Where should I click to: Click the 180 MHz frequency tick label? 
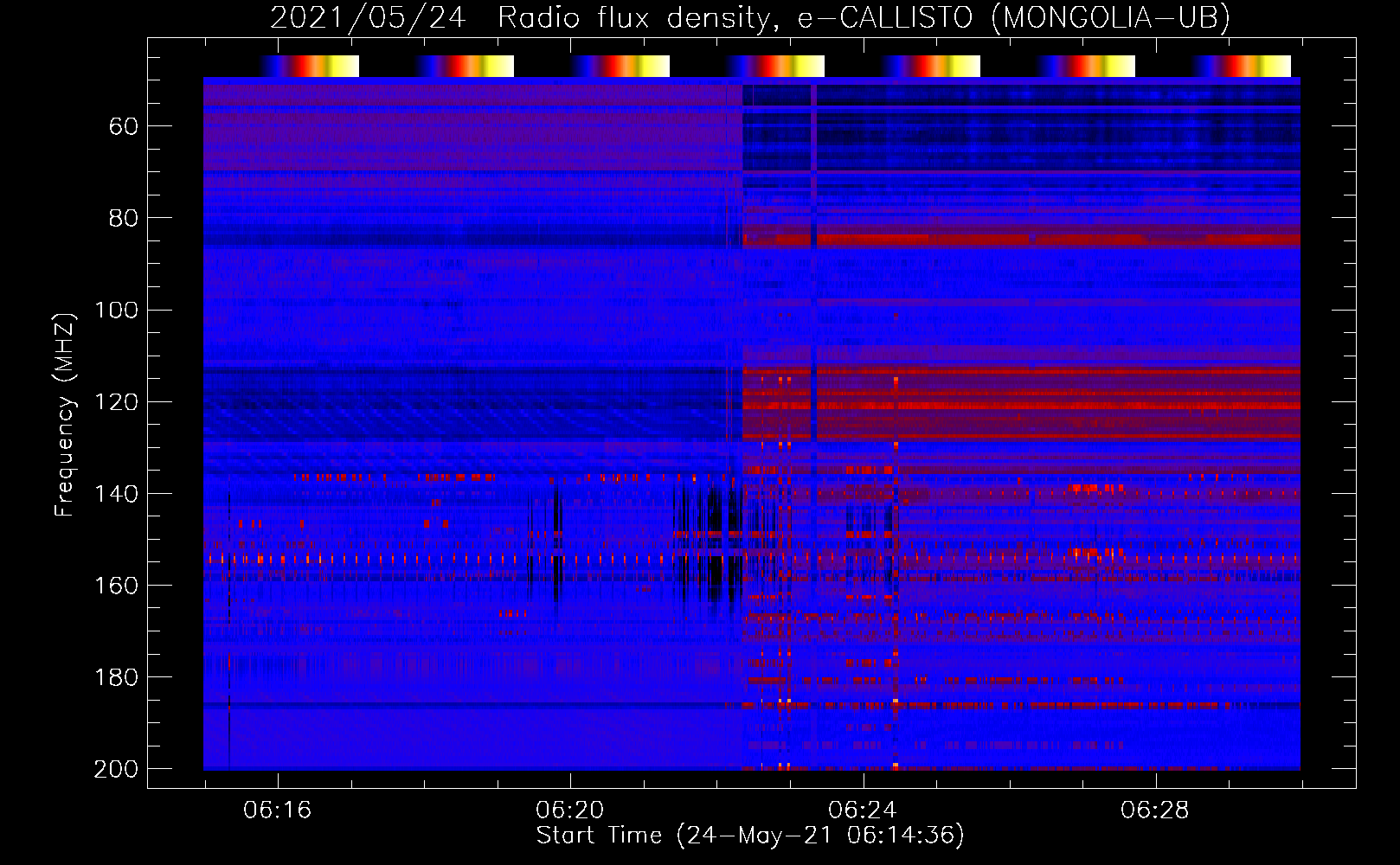pos(116,677)
